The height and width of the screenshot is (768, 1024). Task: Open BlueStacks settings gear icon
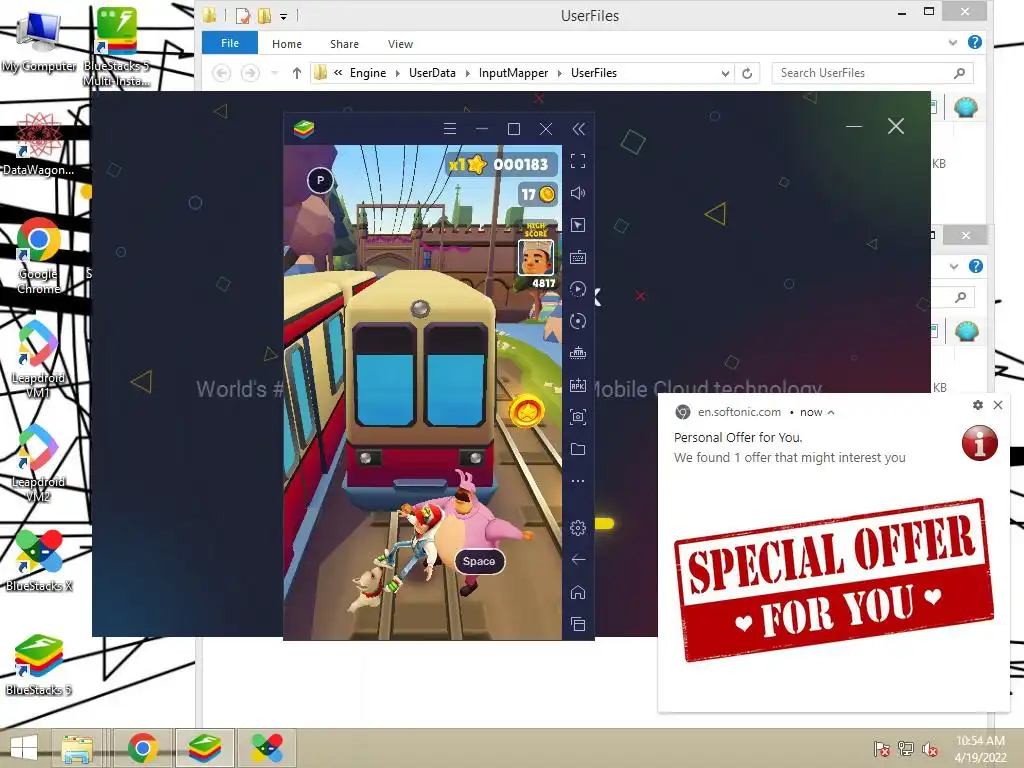578,528
